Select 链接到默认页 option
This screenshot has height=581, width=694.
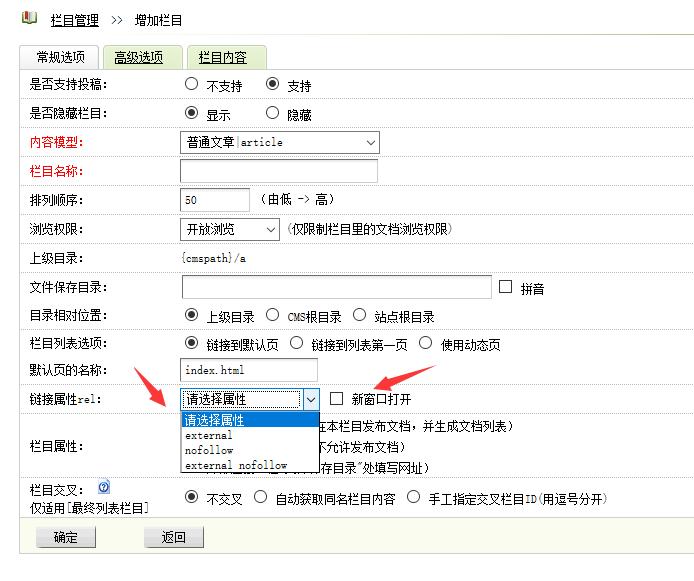coord(191,343)
